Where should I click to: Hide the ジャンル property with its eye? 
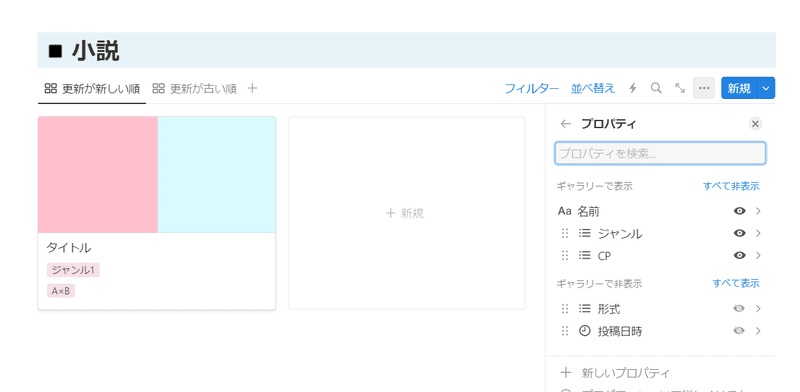tap(739, 233)
